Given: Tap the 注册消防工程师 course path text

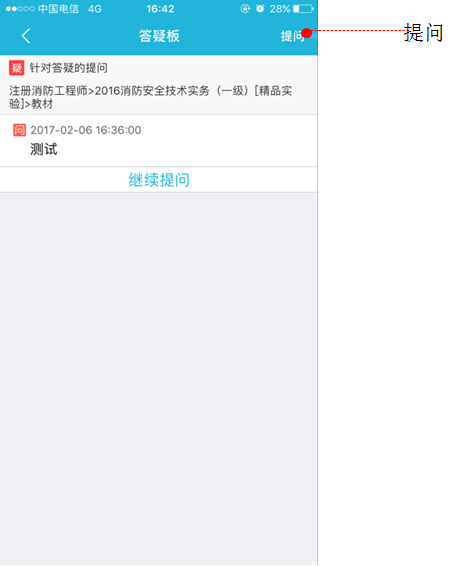Looking at the screenshot, I should pyautogui.click(x=151, y=97).
